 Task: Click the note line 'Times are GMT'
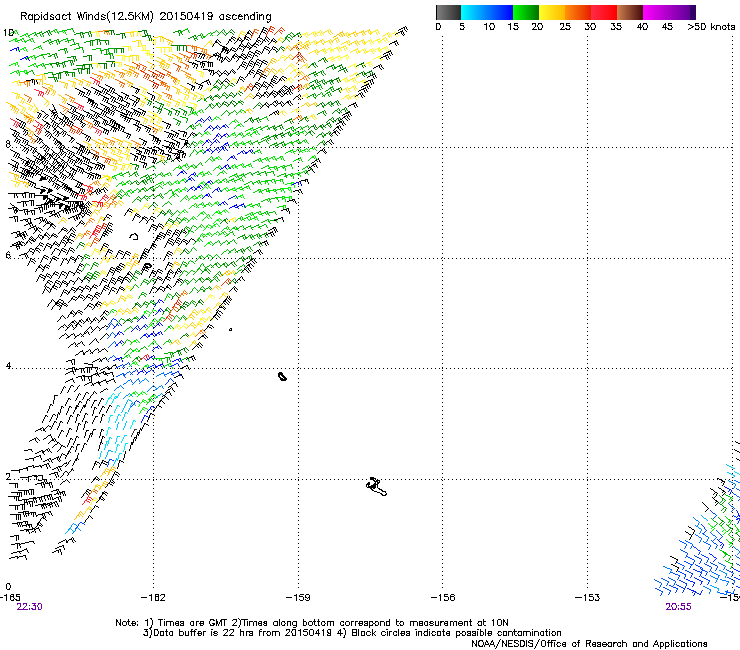312,623
